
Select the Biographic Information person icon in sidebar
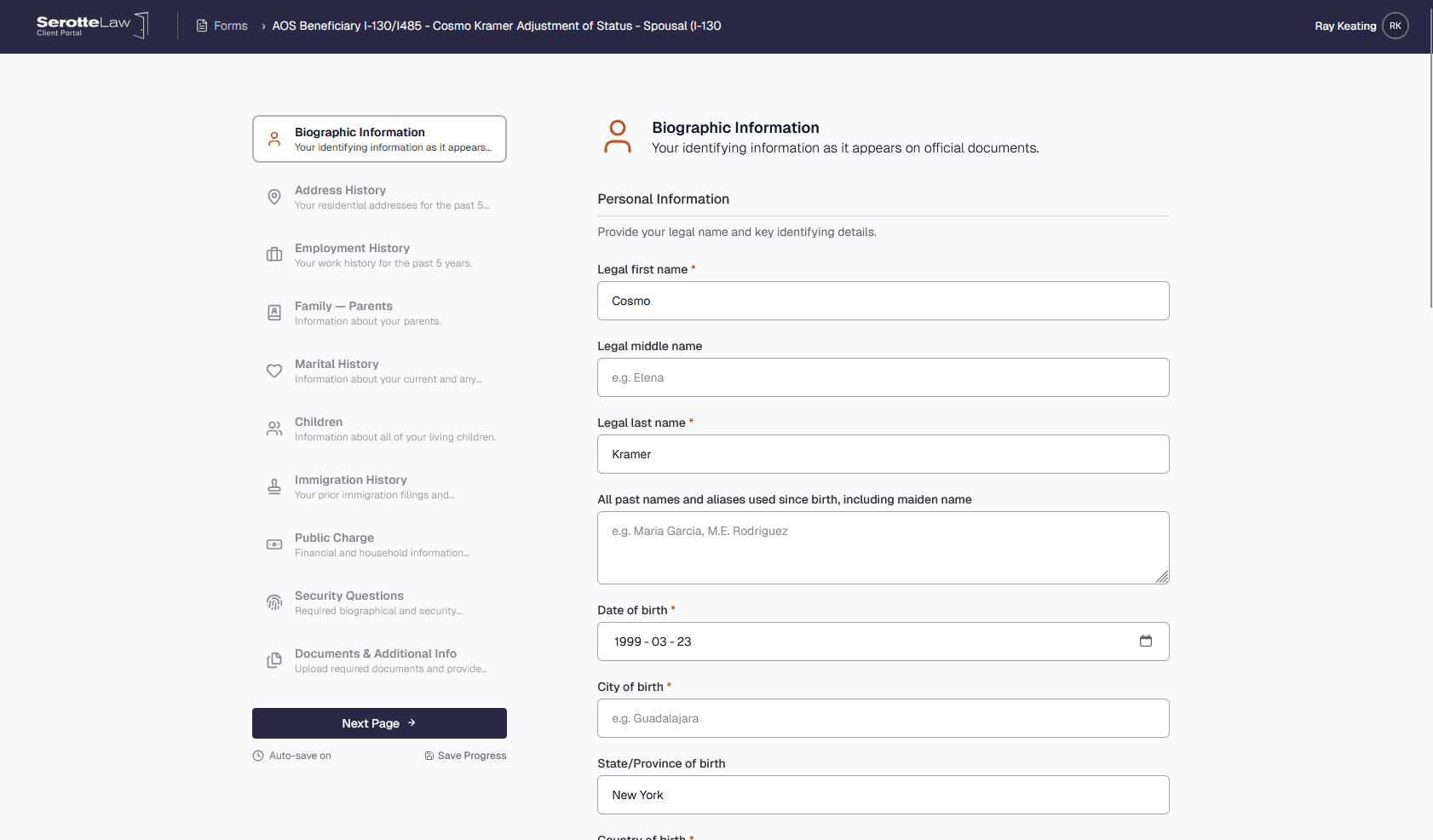click(274, 139)
